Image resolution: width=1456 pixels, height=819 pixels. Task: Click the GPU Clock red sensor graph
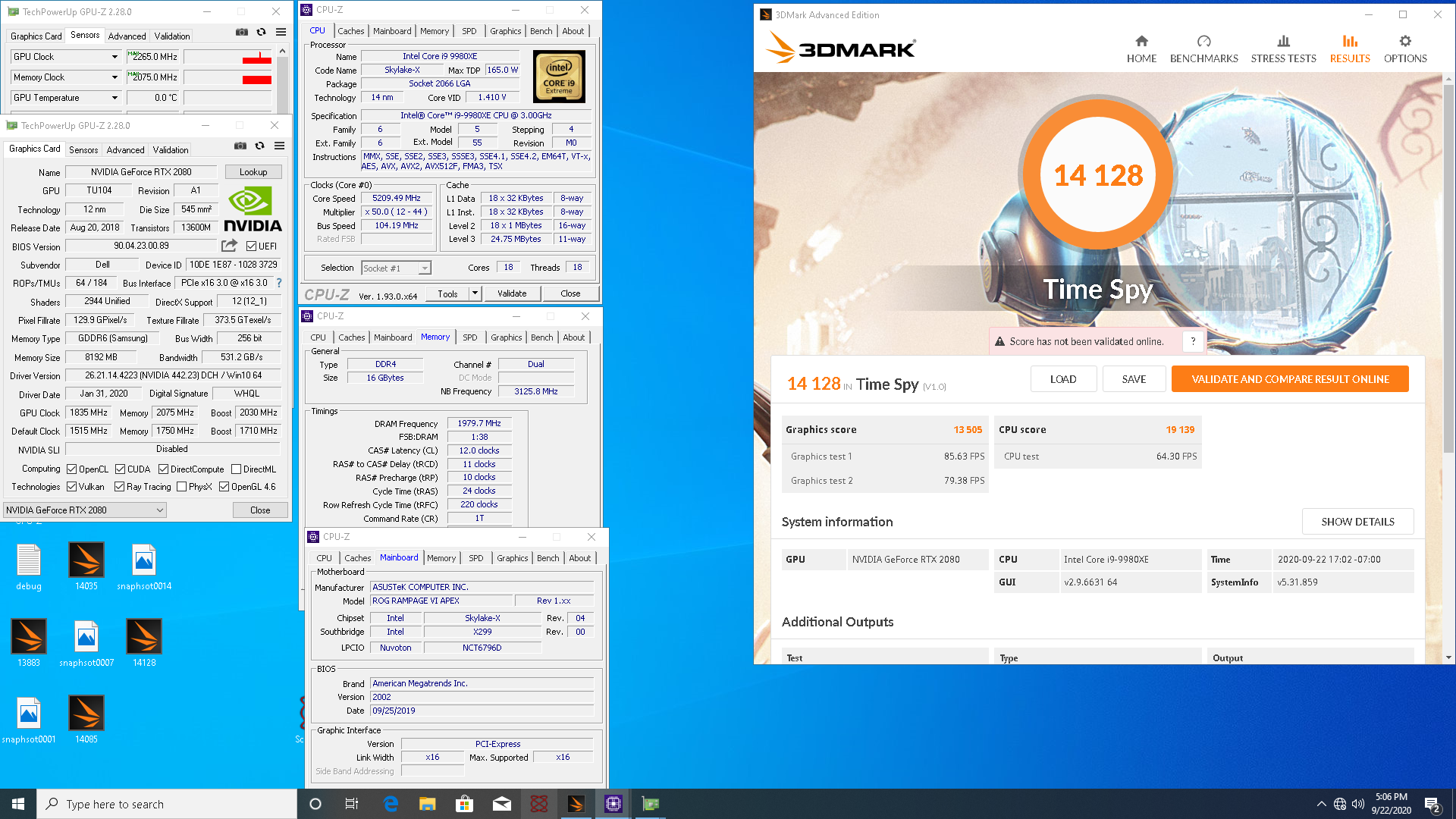[227, 57]
